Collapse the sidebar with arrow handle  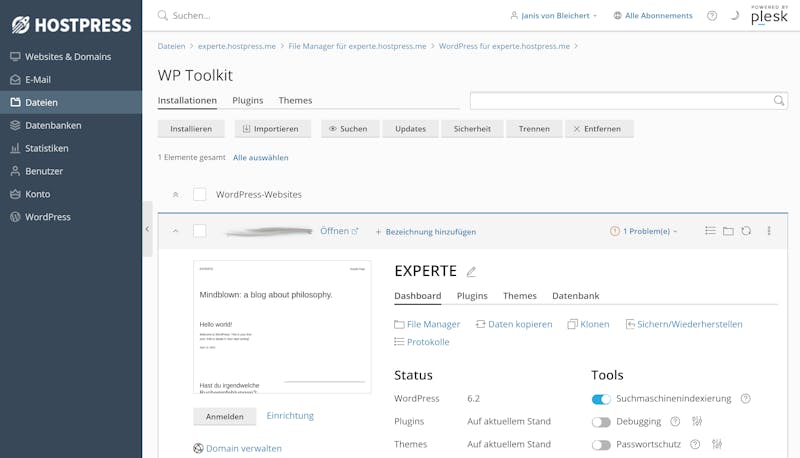tap(147, 228)
